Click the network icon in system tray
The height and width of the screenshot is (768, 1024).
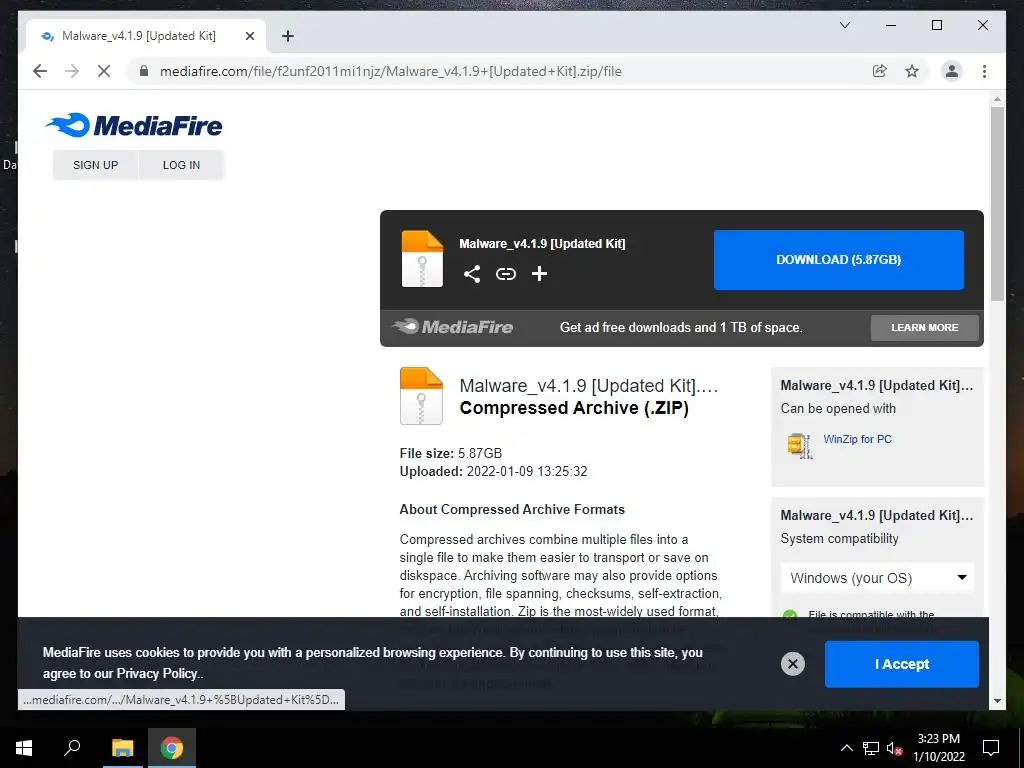(x=871, y=748)
